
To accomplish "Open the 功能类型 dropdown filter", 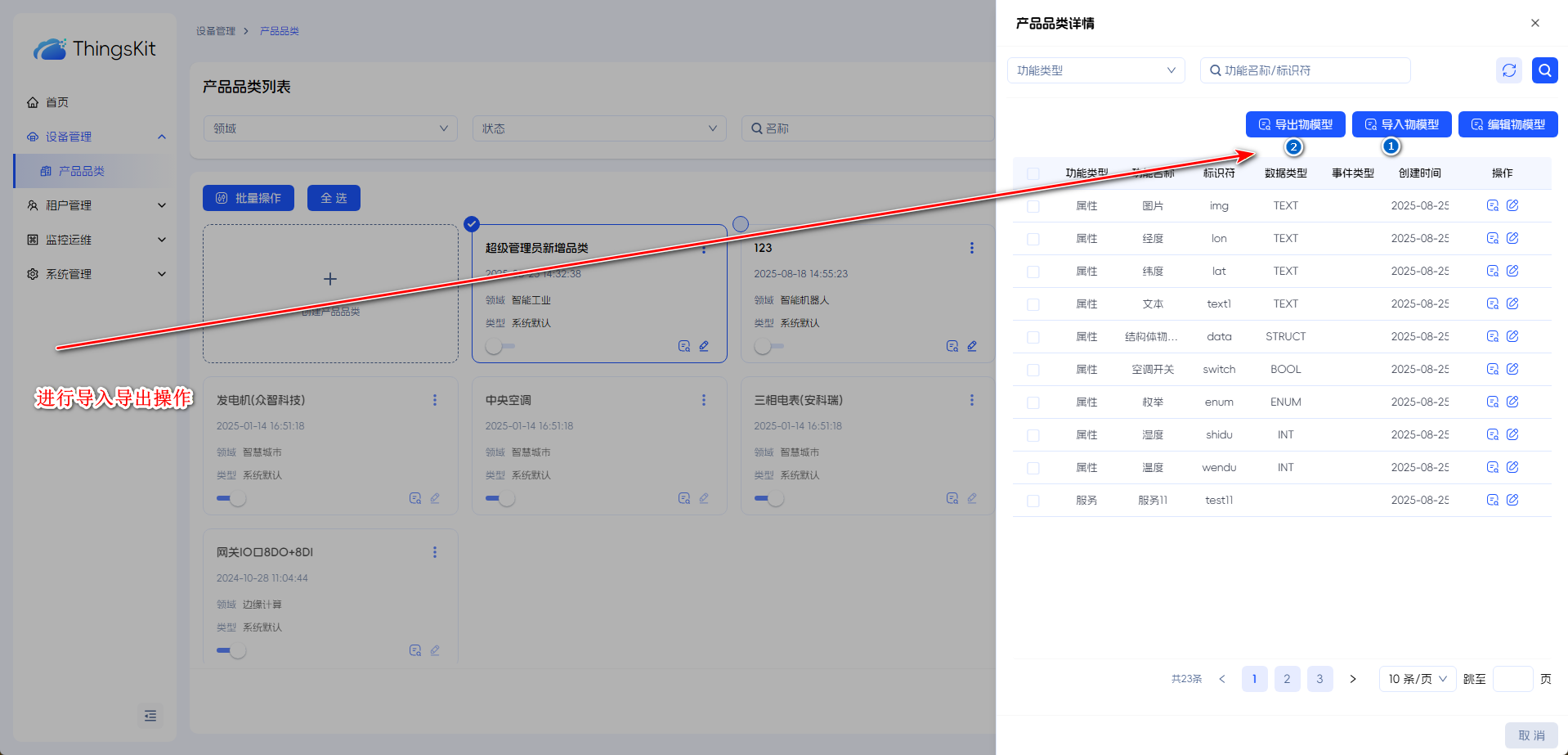I will tap(1095, 70).
